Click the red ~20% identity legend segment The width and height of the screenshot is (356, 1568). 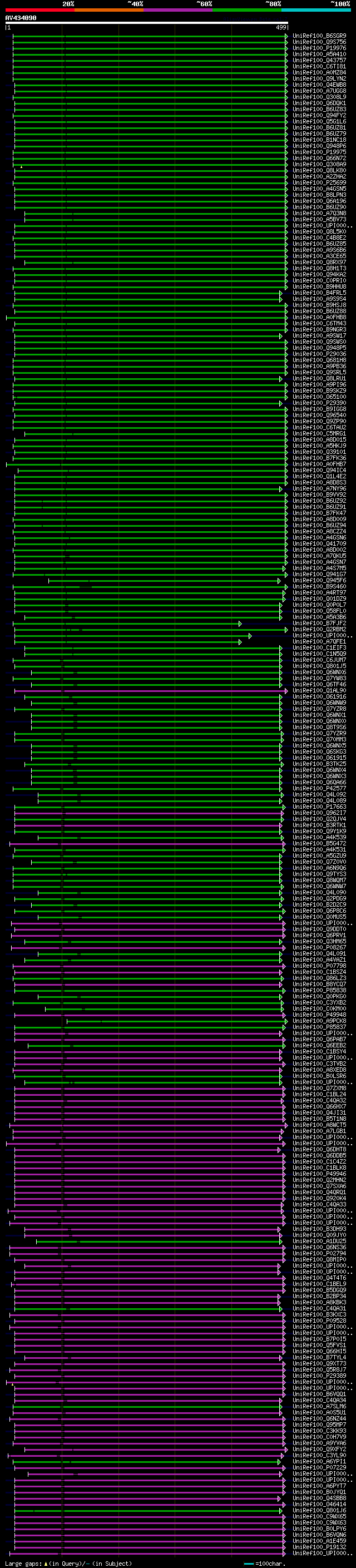39,11
